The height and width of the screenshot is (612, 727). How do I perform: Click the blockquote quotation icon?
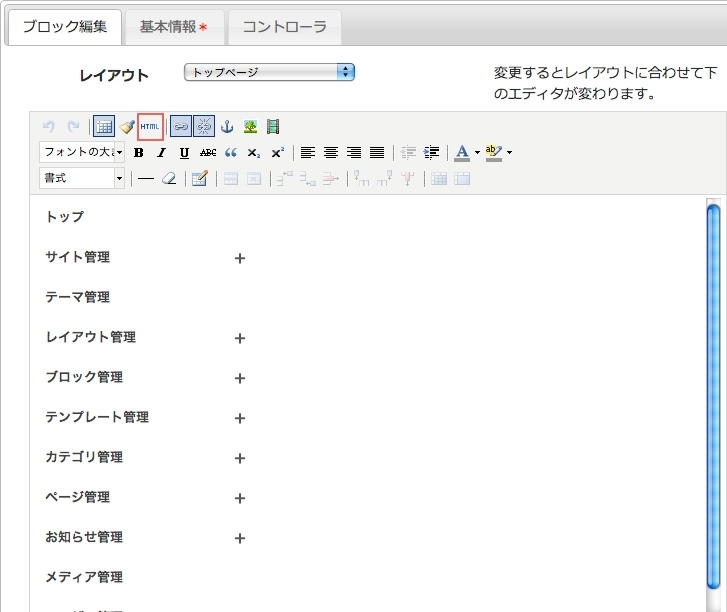point(230,153)
